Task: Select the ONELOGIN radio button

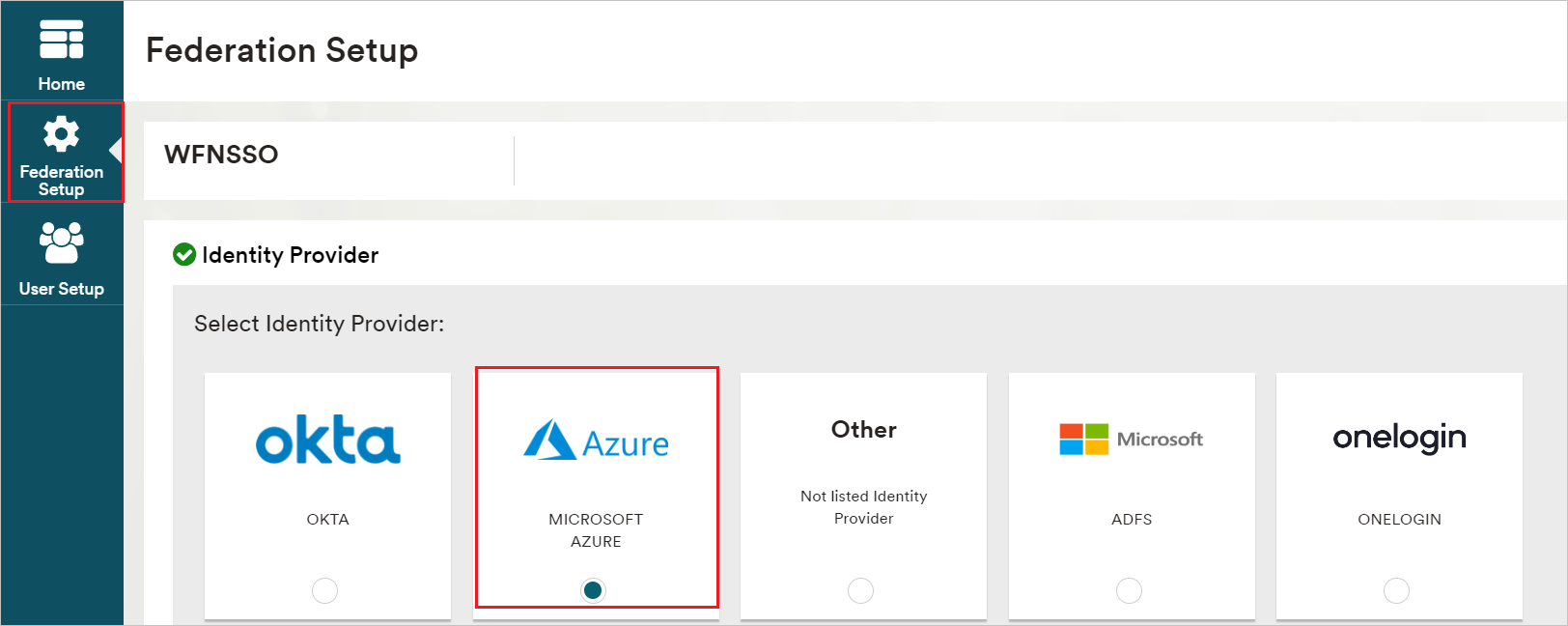Action: (1396, 590)
